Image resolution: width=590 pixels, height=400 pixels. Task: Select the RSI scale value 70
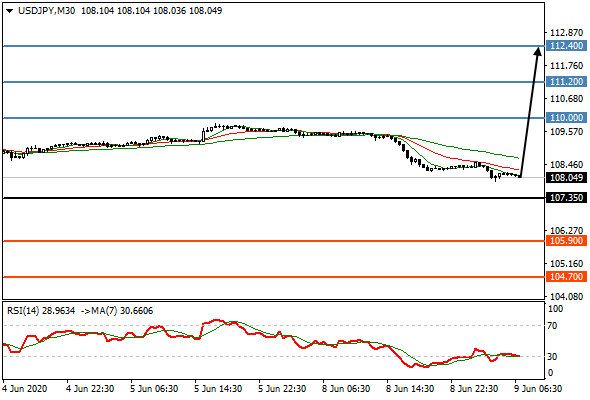[x=552, y=326]
